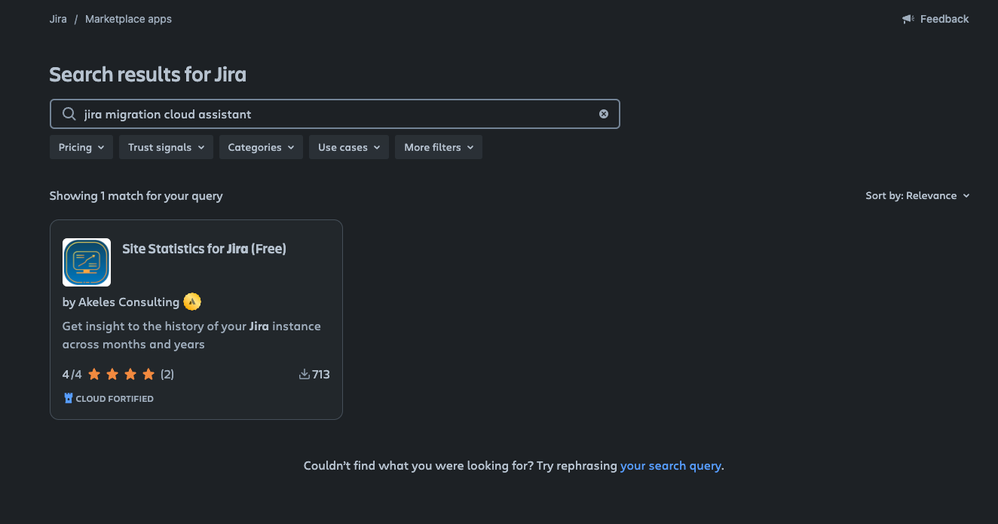Click the Feedback button

(935, 19)
